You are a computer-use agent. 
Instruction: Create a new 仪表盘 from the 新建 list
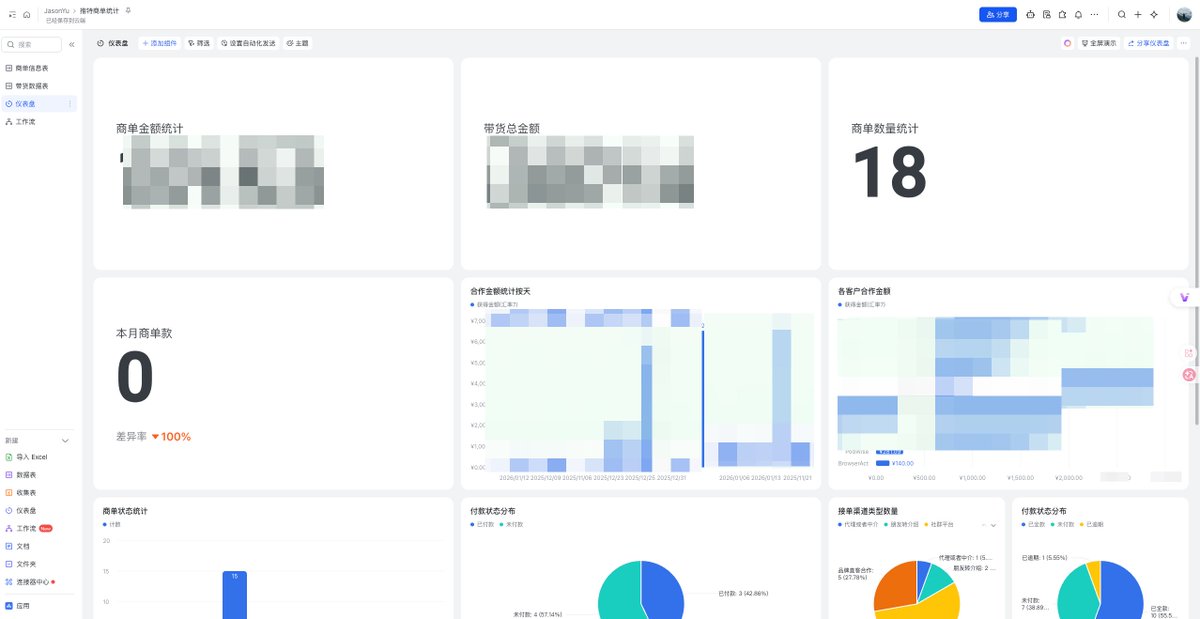20,510
